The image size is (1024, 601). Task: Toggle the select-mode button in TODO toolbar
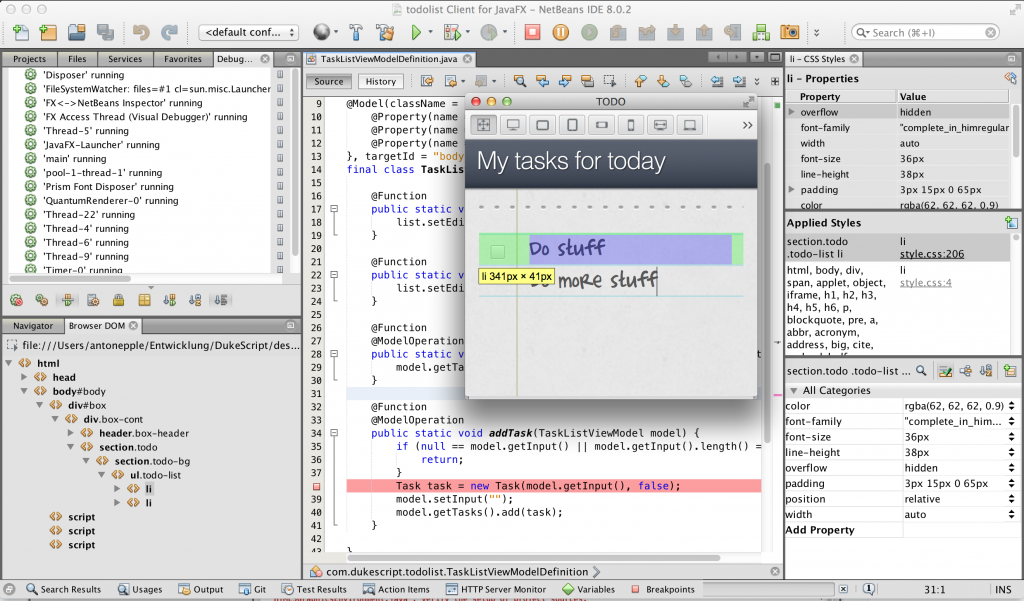pos(483,125)
